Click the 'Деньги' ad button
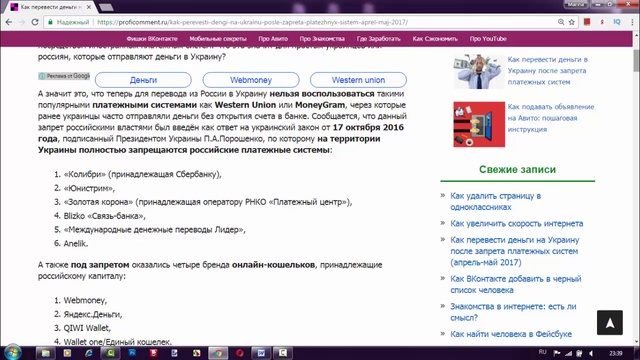The width and height of the screenshot is (640, 360). click(x=143, y=80)
